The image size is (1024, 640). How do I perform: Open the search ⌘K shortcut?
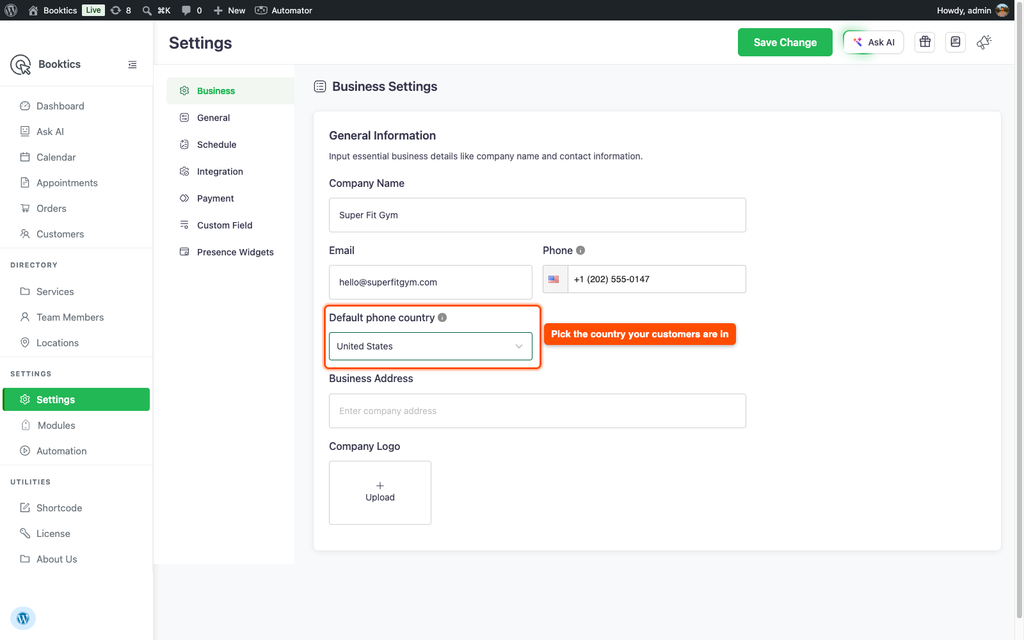[157, 10]
